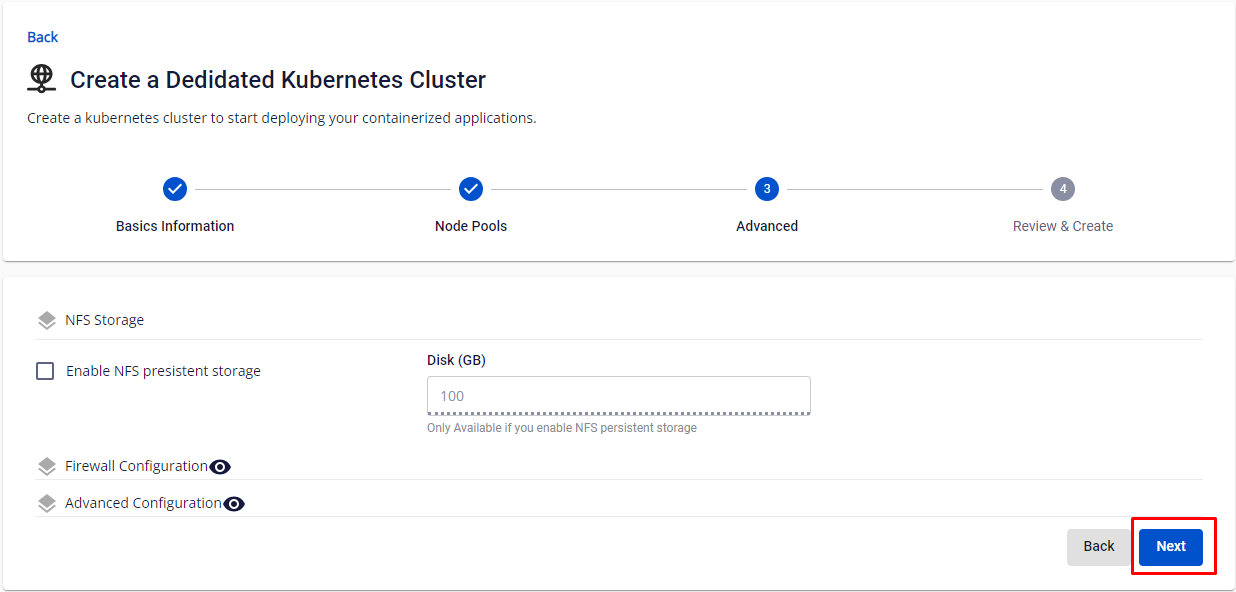Viewport: 1236px width, 592px height.
Task: Select the step 4 numbered circle
Action: (1063, 189)
